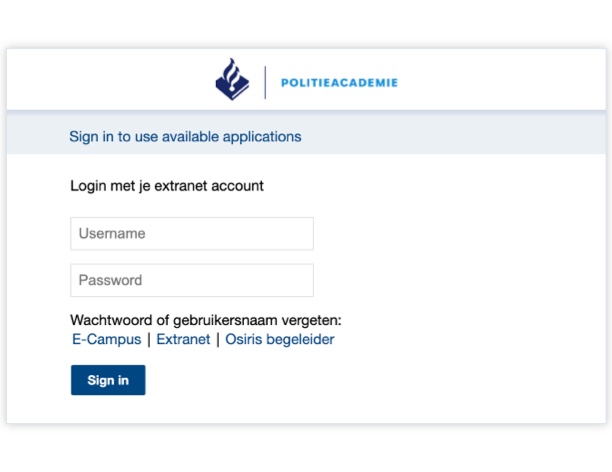
Task: Click the vertical divider beside the logo
Action: 265,82
